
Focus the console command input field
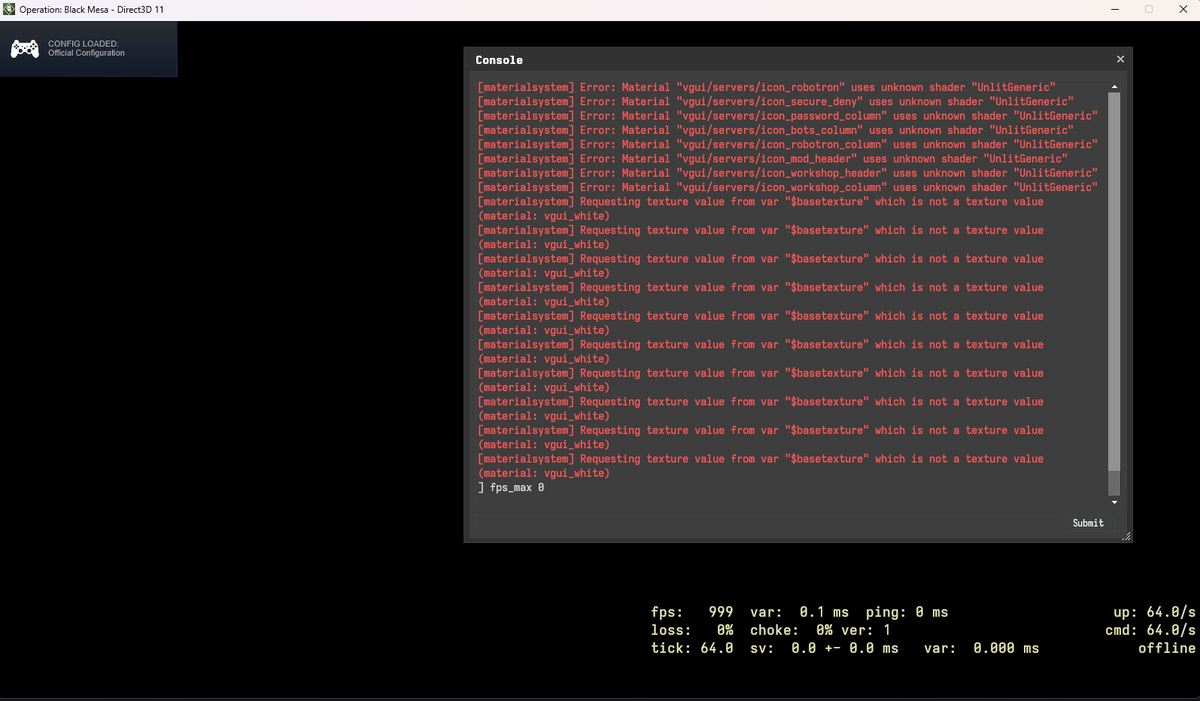pyautogui.click(x=766, y=523)
